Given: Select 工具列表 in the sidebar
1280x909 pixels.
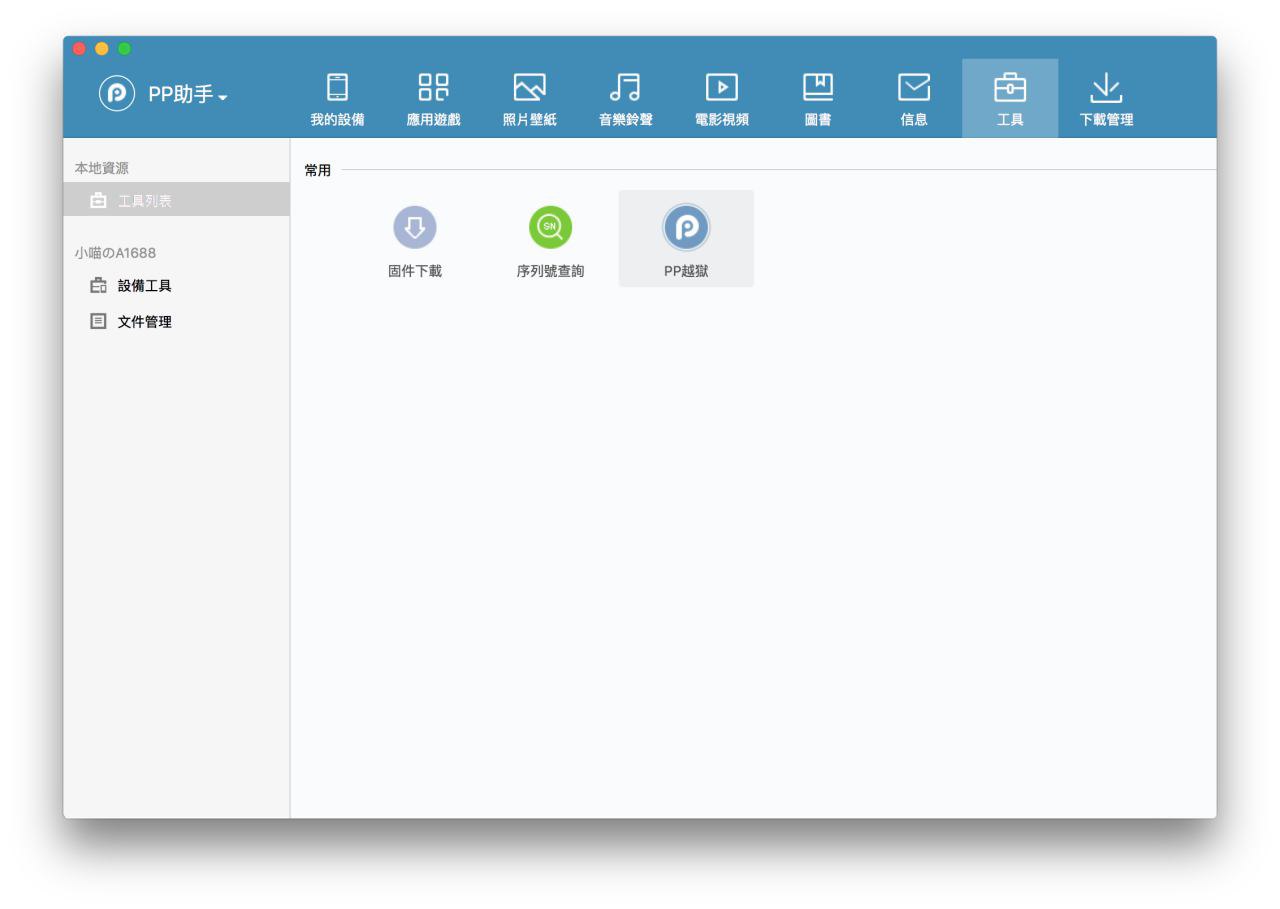Looking at the screenshot, I should pyautogui.click(x=145, y=200).
